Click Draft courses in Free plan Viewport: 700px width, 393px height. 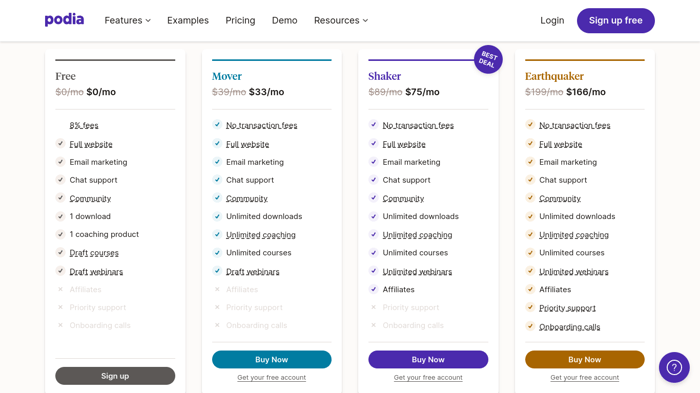click(x=94, y=253)
